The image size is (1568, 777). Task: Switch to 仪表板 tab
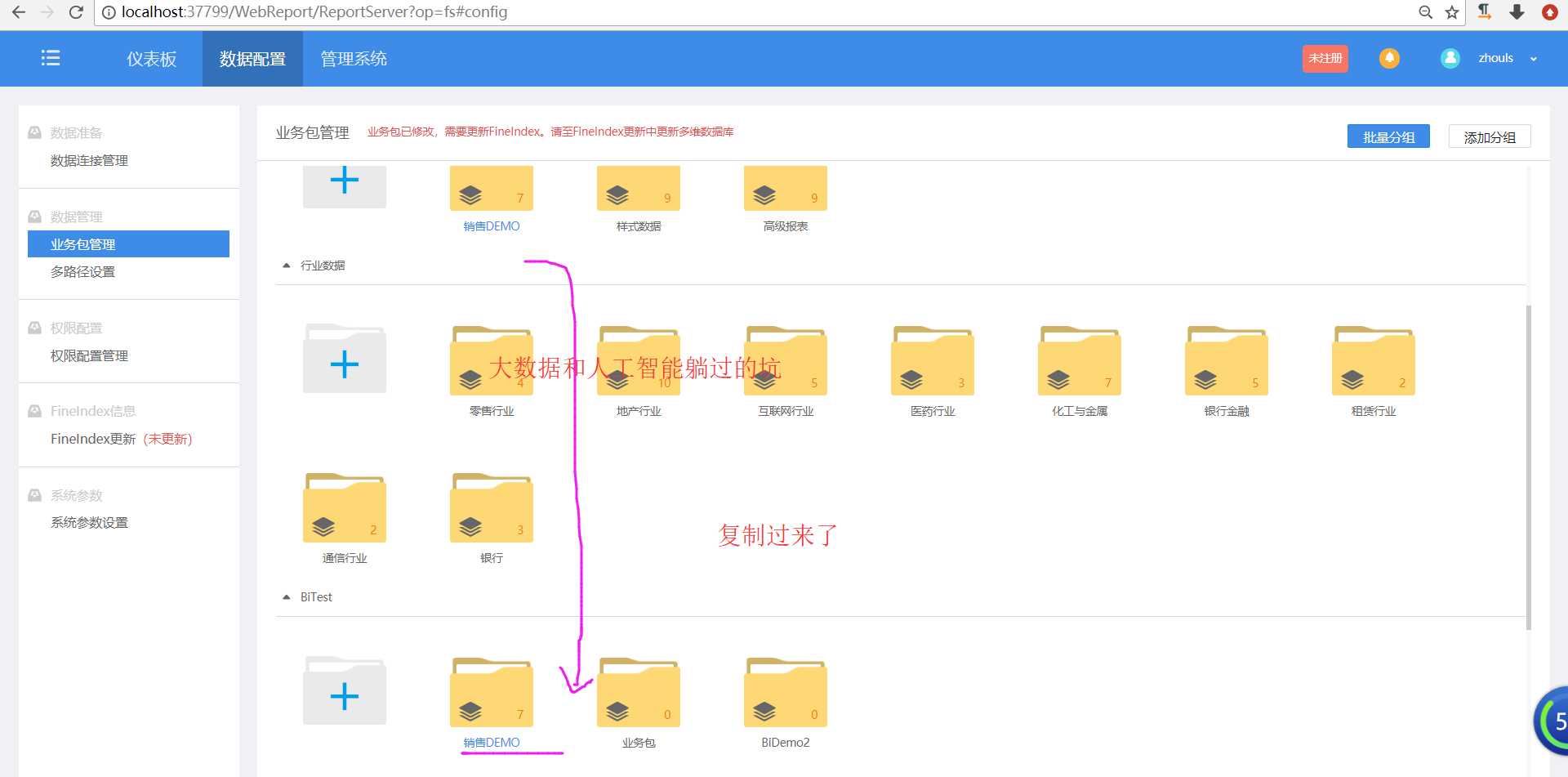pos(152,59)
